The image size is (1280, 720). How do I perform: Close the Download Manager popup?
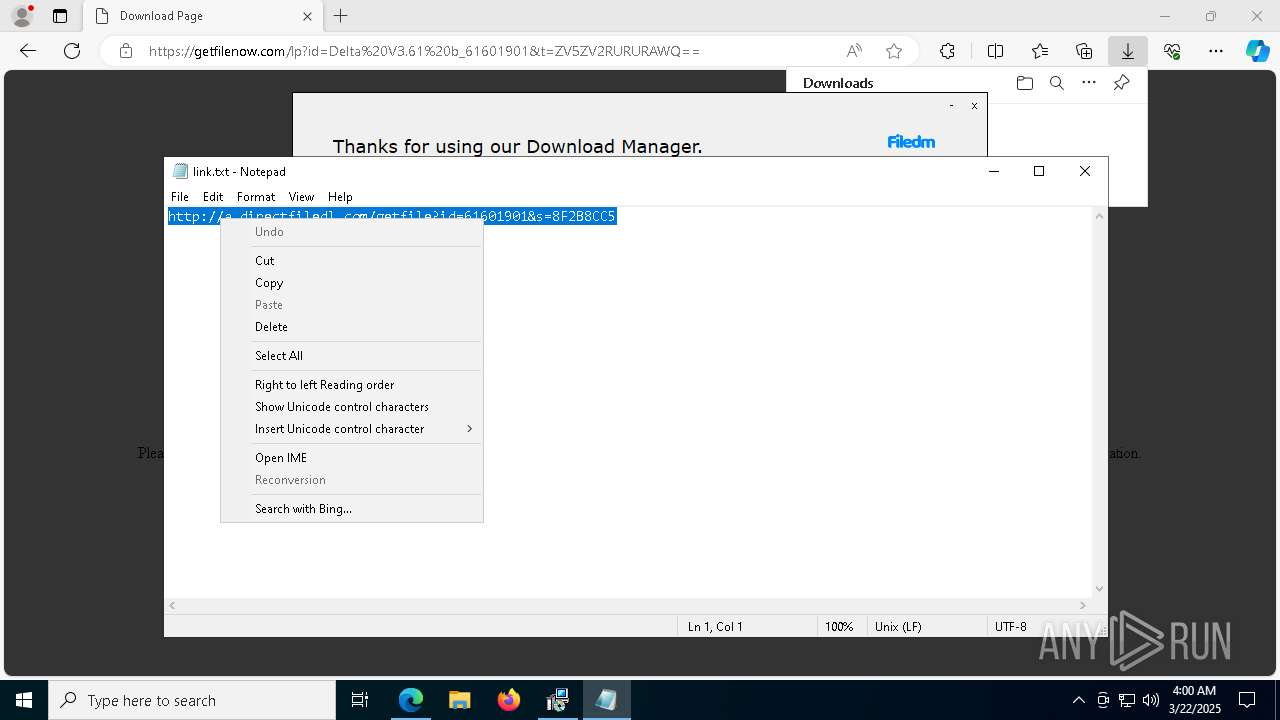coord(974,106)
